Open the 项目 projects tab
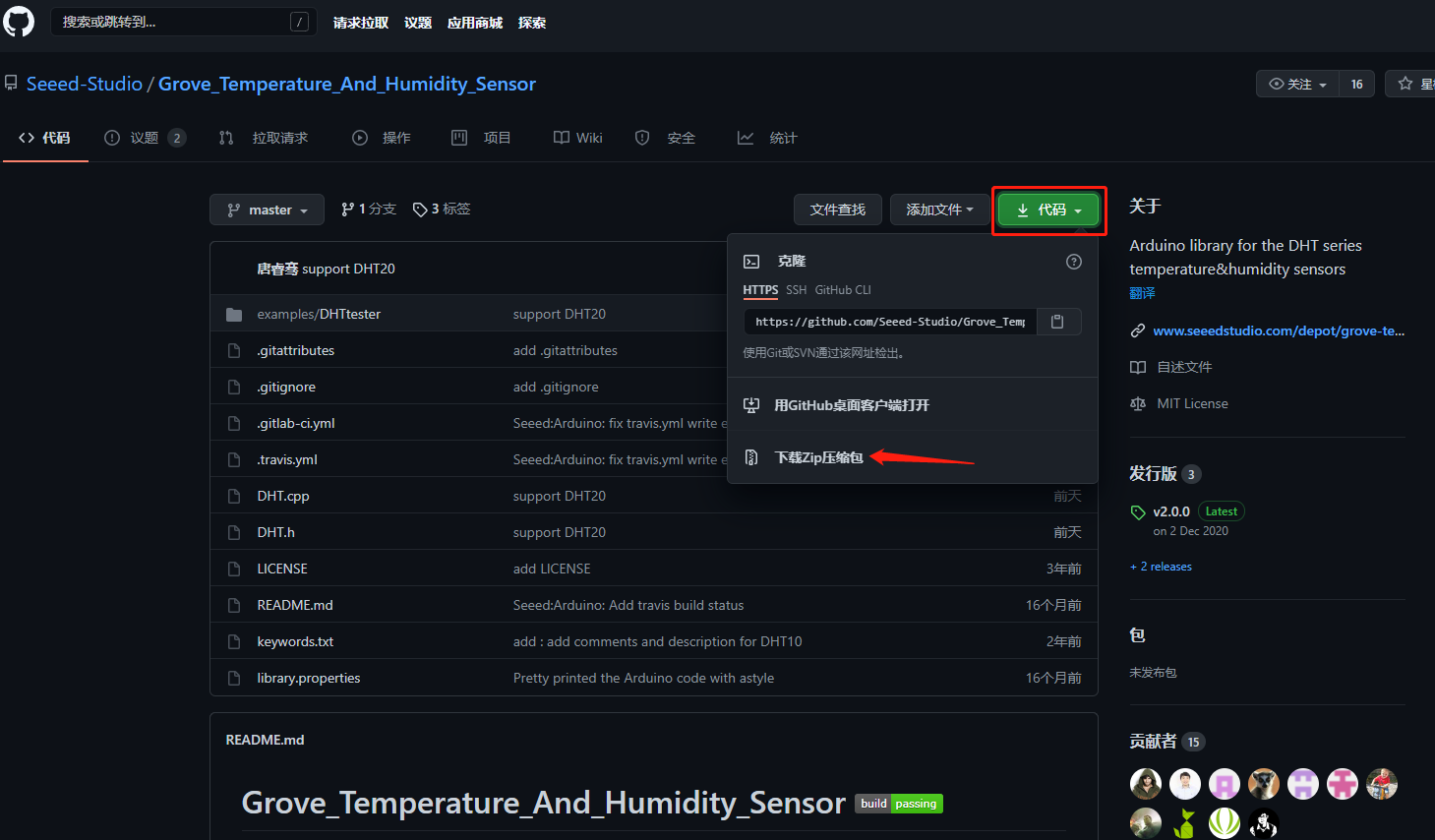1435x840 pixels. point(482,138)
